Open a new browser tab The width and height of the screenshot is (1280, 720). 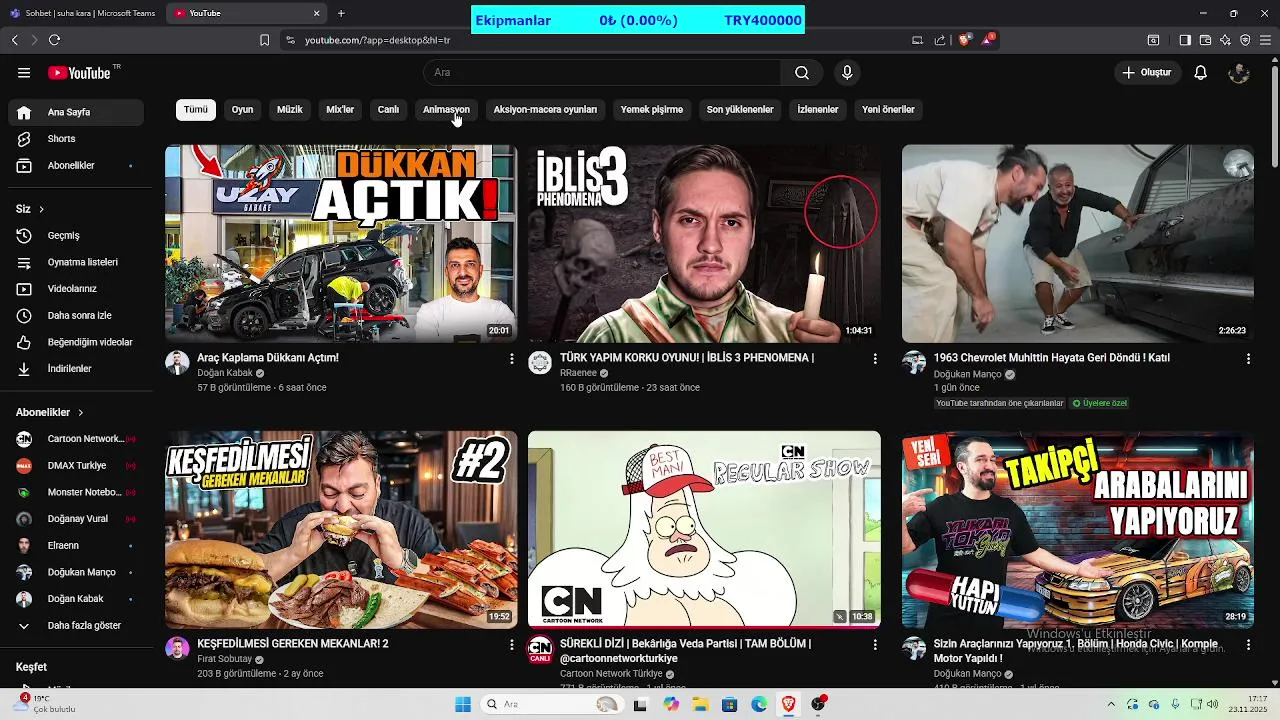click(x=341, y=13)
